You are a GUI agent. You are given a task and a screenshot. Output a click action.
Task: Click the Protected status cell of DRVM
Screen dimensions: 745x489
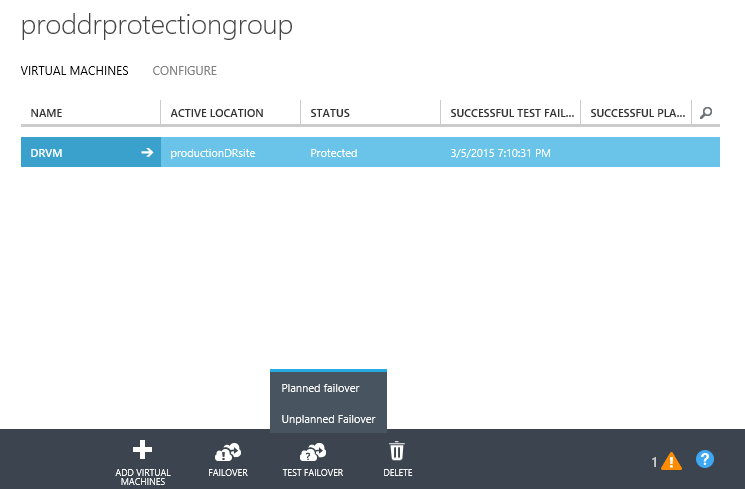[x=334, y=153]
